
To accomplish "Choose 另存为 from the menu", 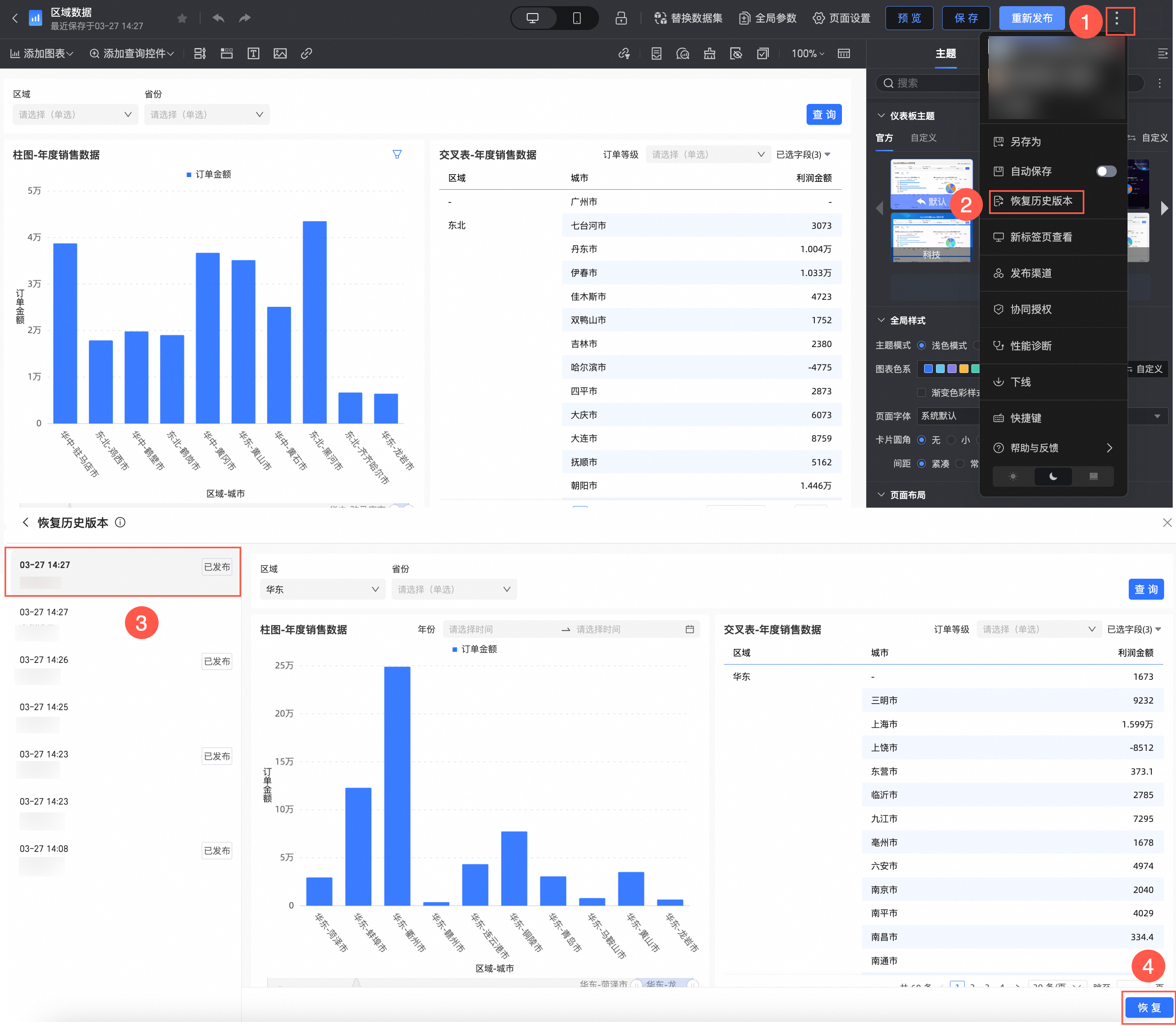I will click(1025, 141).
